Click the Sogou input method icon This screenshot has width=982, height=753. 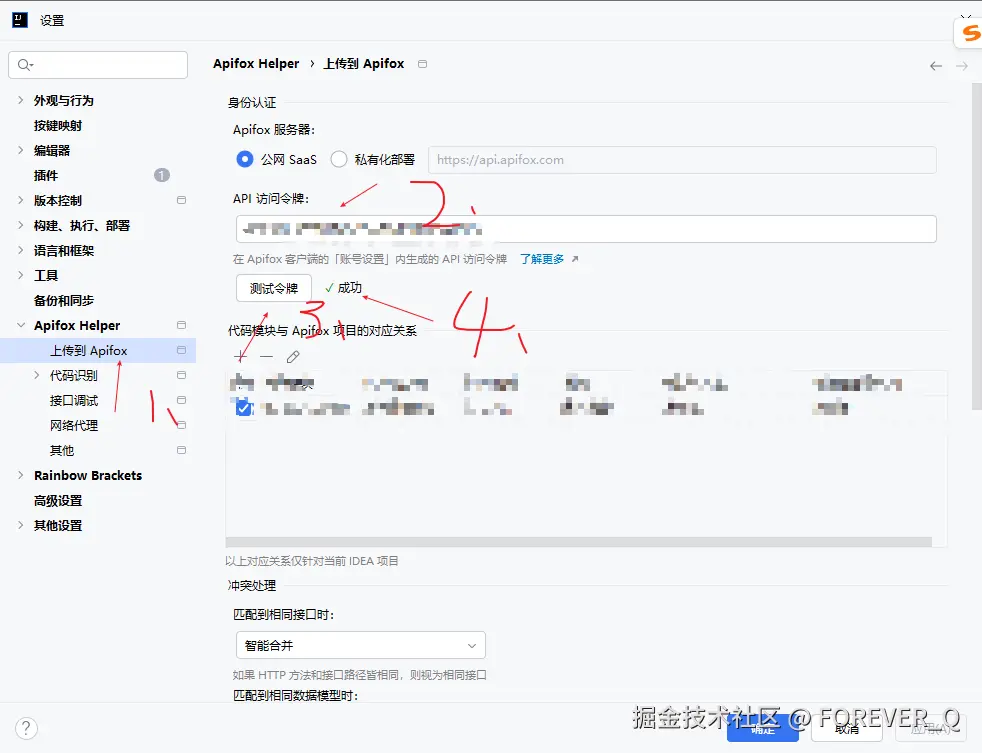coord(969,33)
